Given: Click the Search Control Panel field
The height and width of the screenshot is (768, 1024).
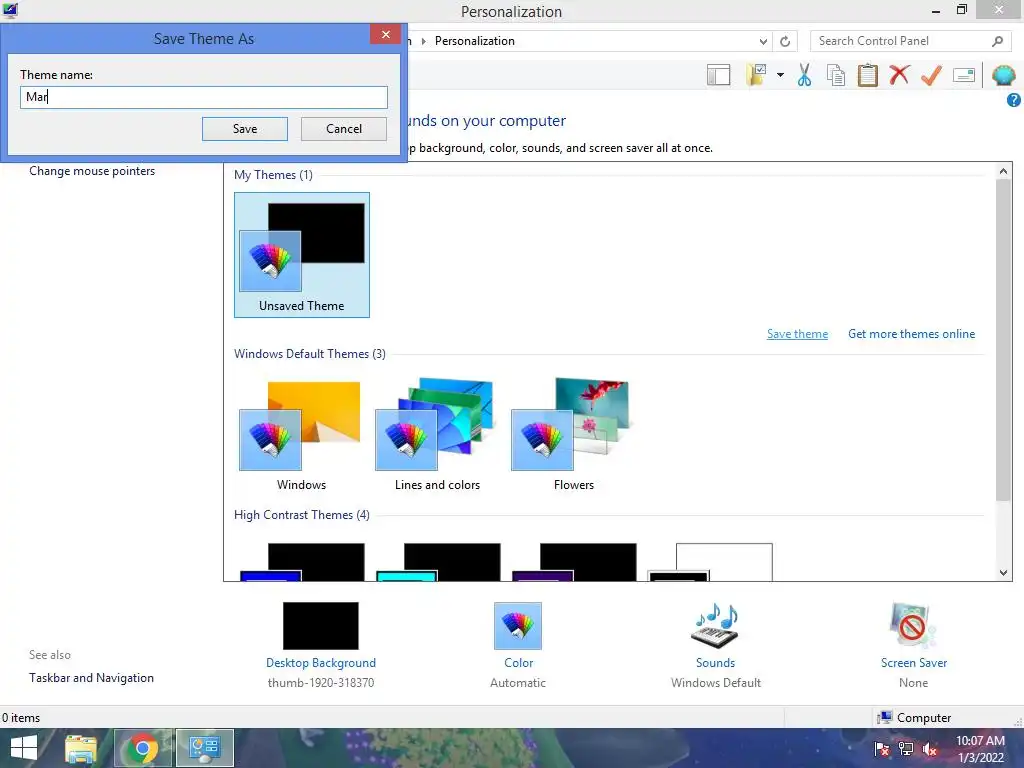Looking at the screenshot, I should click(x=910, y=41).
